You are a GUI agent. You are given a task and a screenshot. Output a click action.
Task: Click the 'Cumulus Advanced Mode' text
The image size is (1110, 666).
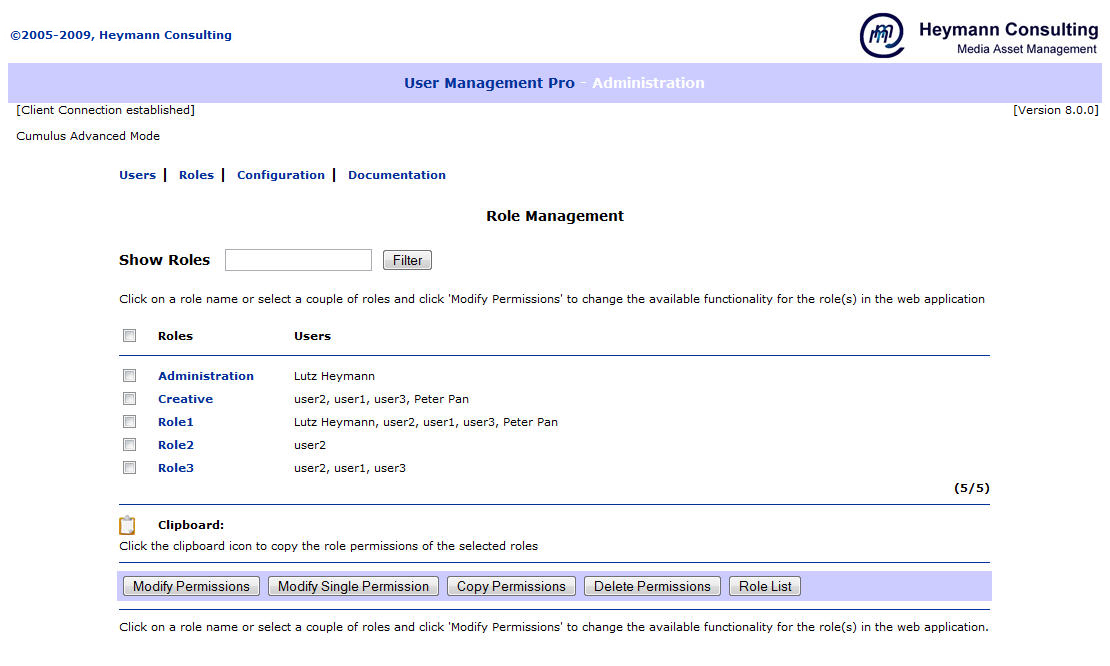click(x=88, y=136)
